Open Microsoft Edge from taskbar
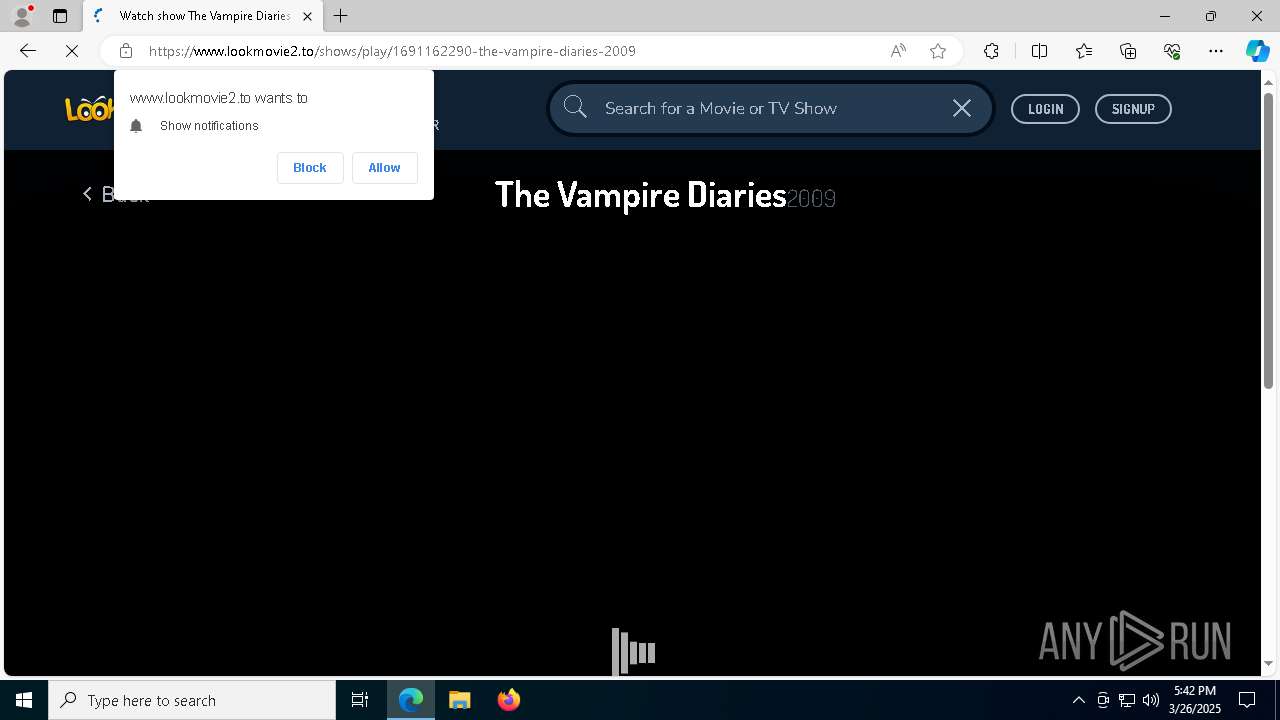Image resolution: width=1280 pixels, height=720 pixels. click(x=411, y=700)
